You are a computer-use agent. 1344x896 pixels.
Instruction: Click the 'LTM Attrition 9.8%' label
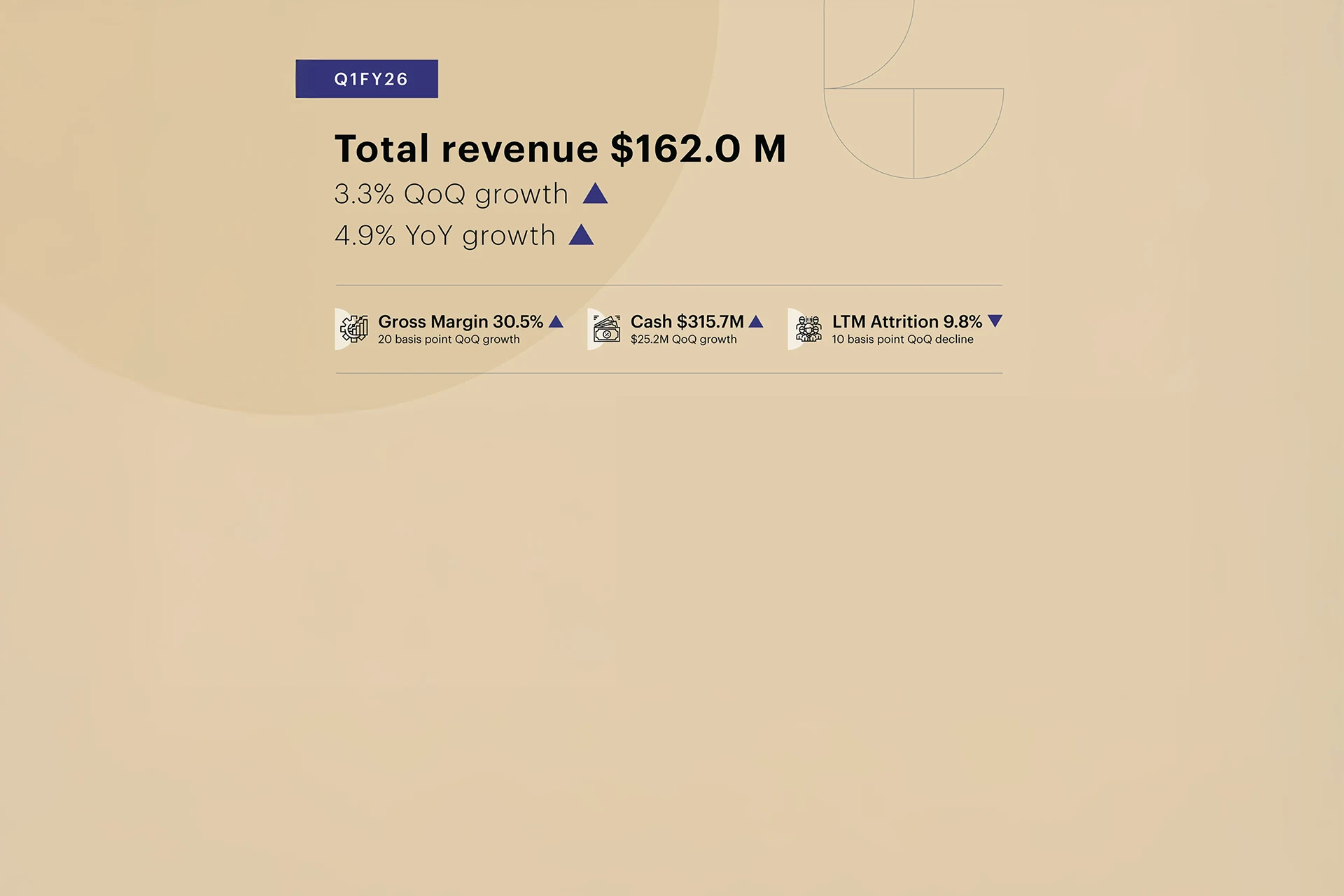907,321
